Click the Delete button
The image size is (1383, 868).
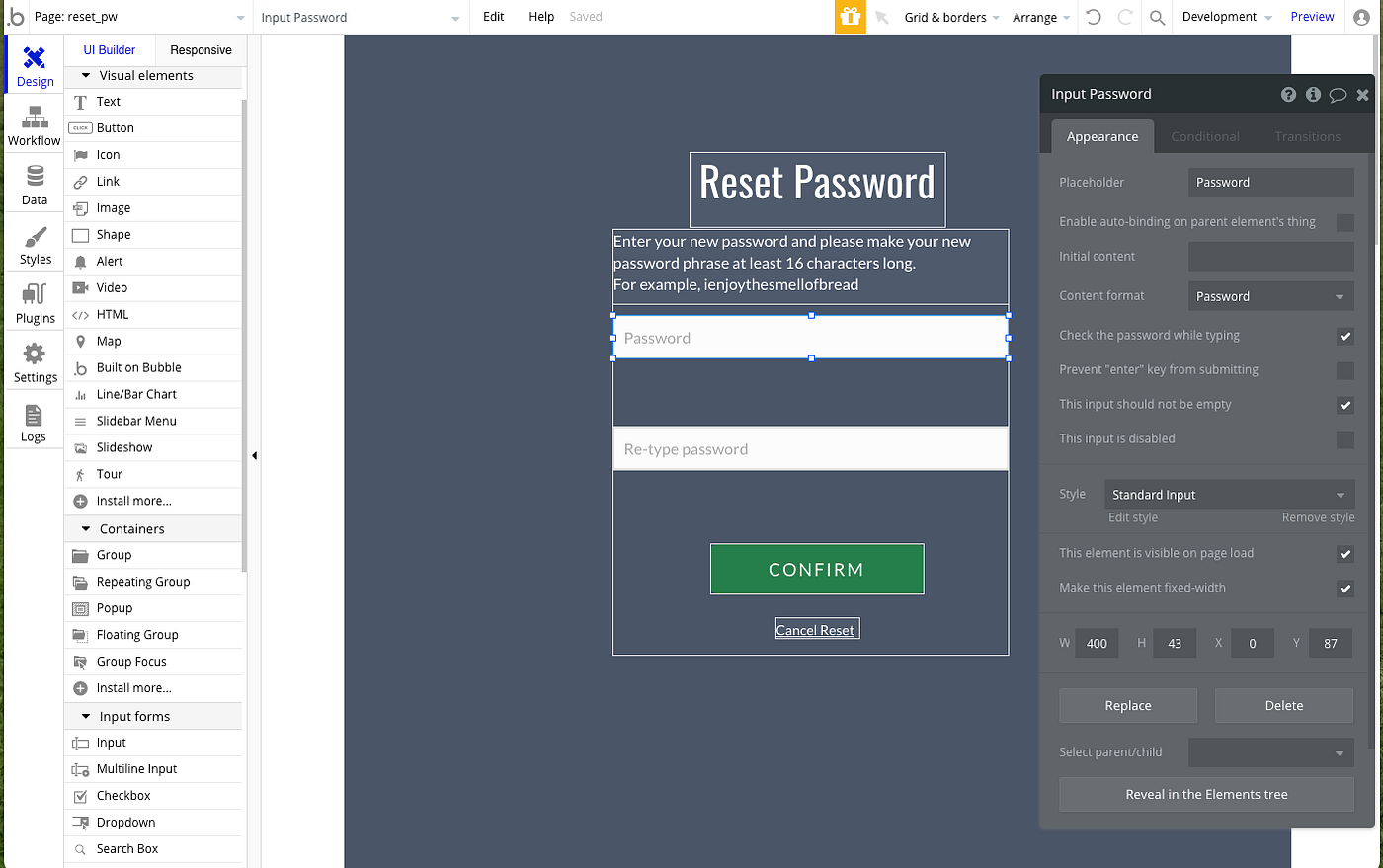(1284, 706)
